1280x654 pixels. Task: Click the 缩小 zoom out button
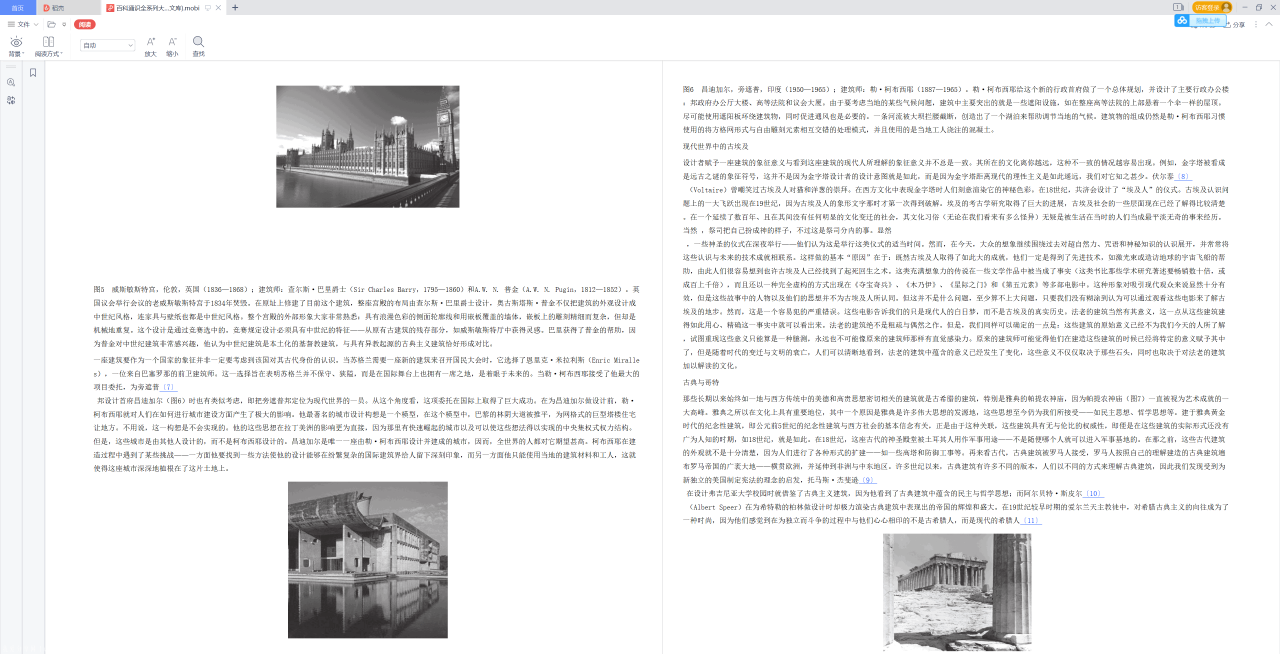(172, 46)
